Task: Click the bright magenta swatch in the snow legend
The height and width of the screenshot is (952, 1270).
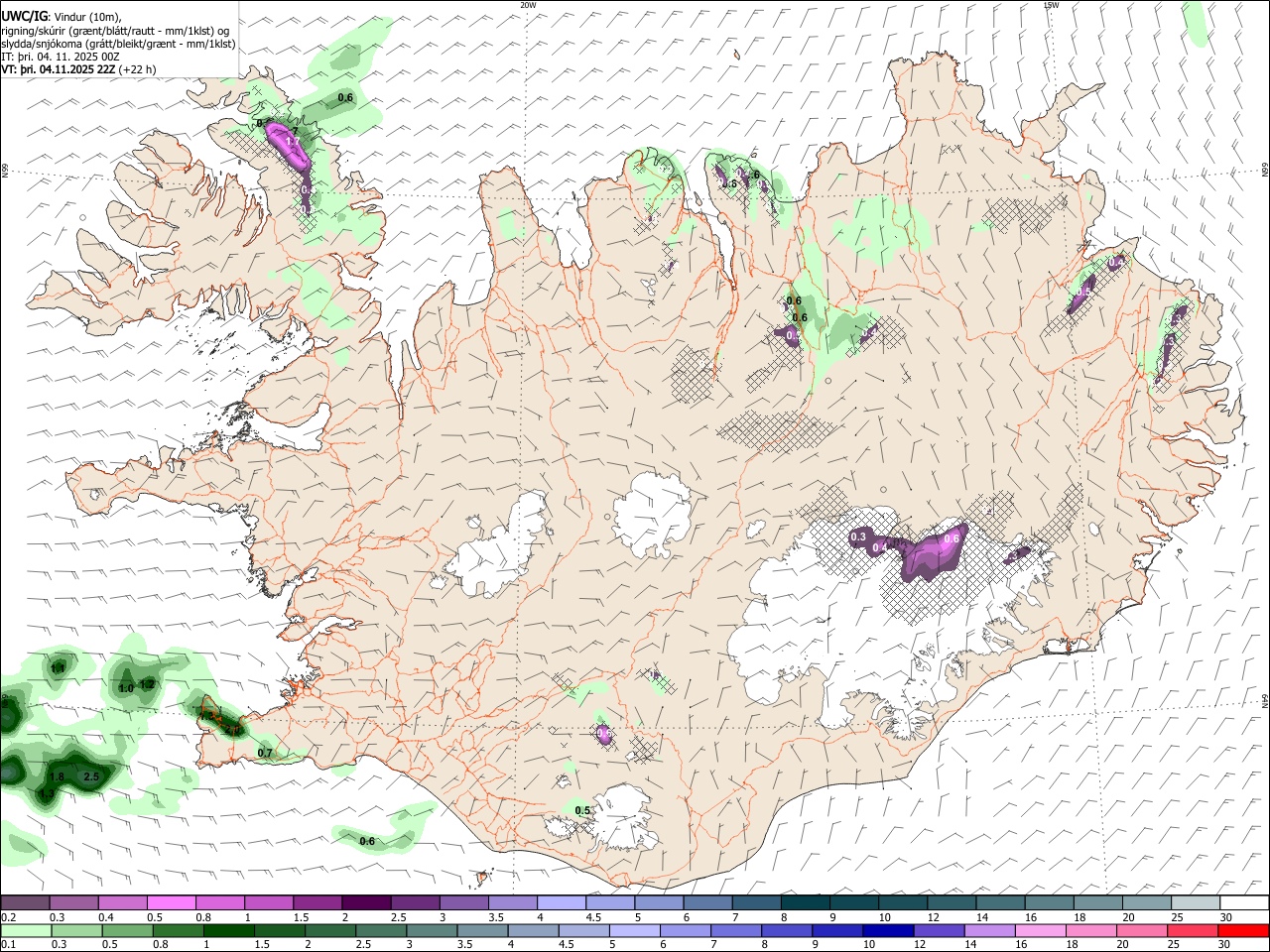Action: [x=172, y=902]
